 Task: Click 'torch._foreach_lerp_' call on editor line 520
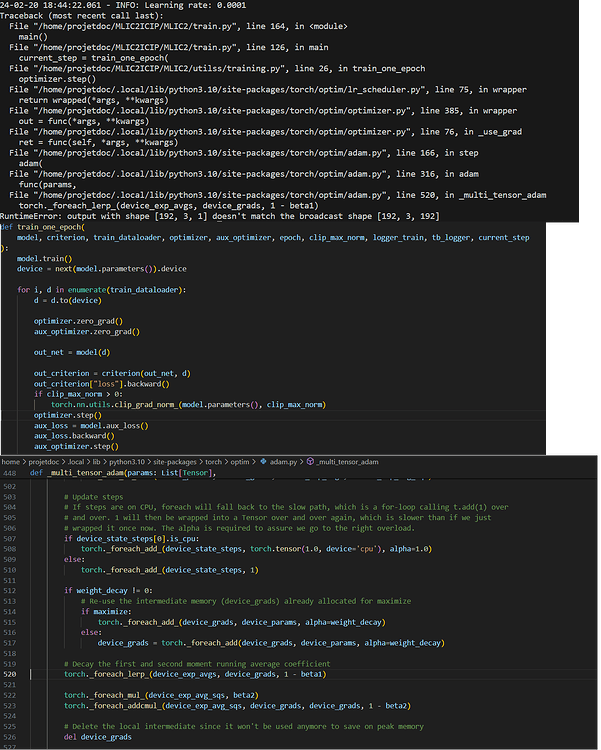[x=195, y=674]
